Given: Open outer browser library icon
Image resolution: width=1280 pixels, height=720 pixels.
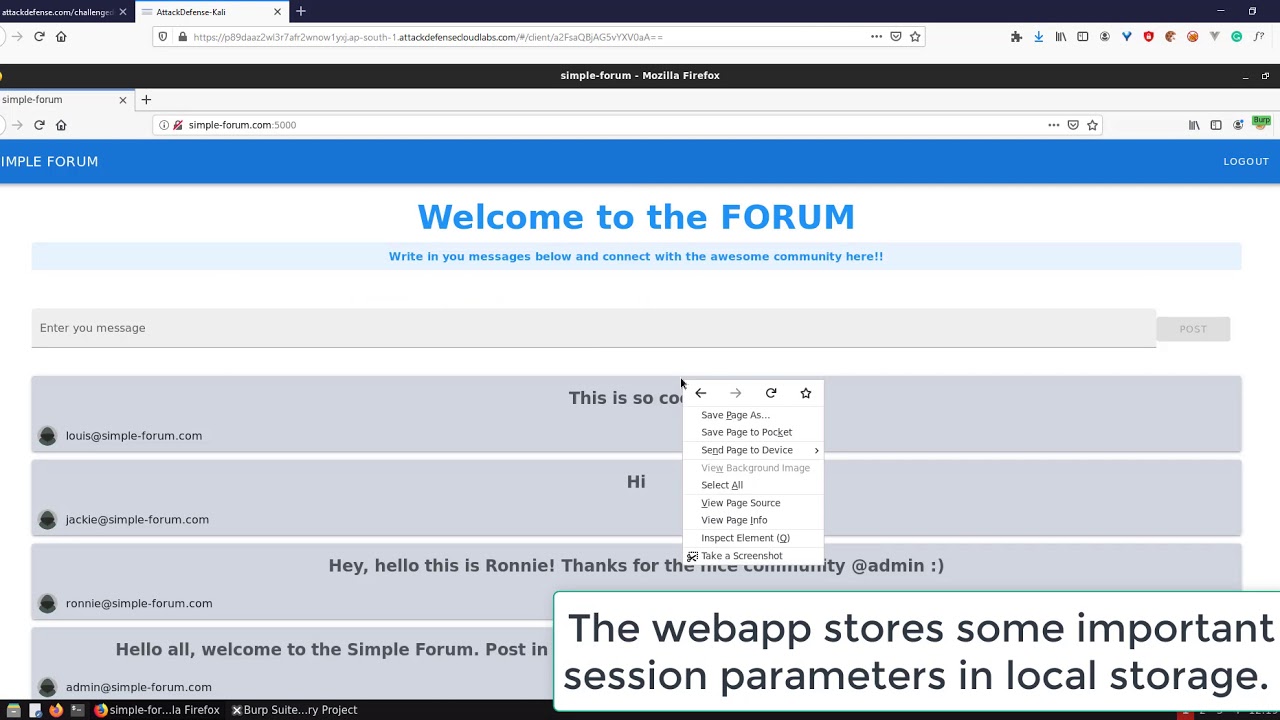Looking at the screenshot, I should coord(1060,37).
